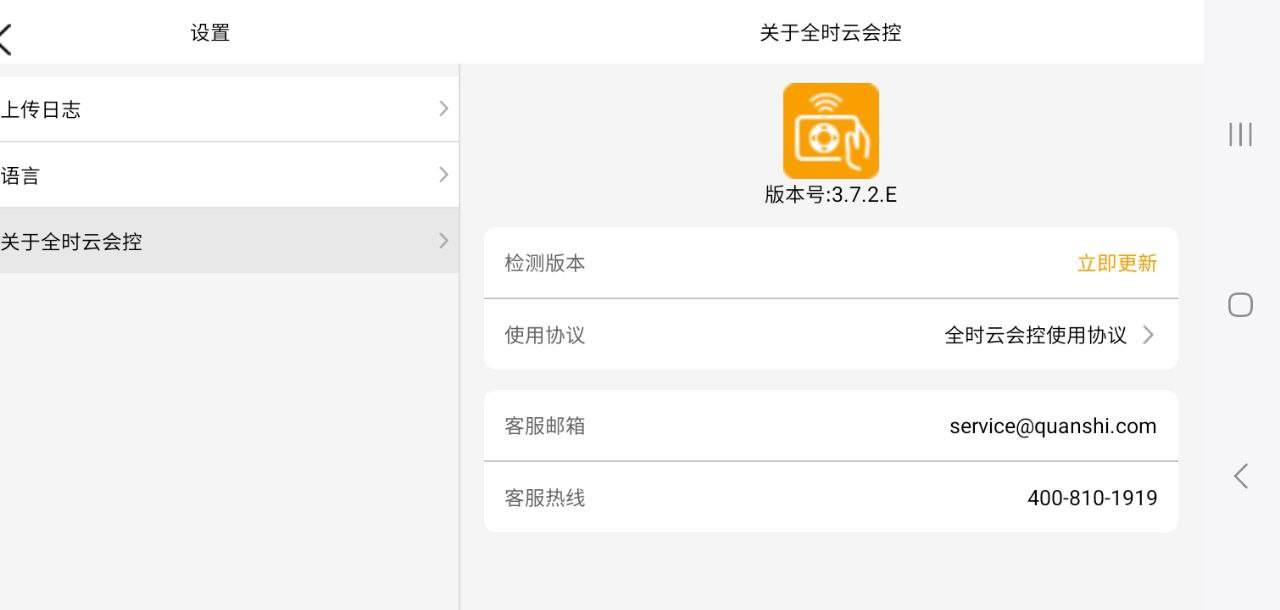Click the version text 版本号:3.7.2.E
The height and width of the screenshot is (610, 1280).
[x=831, y=195]
